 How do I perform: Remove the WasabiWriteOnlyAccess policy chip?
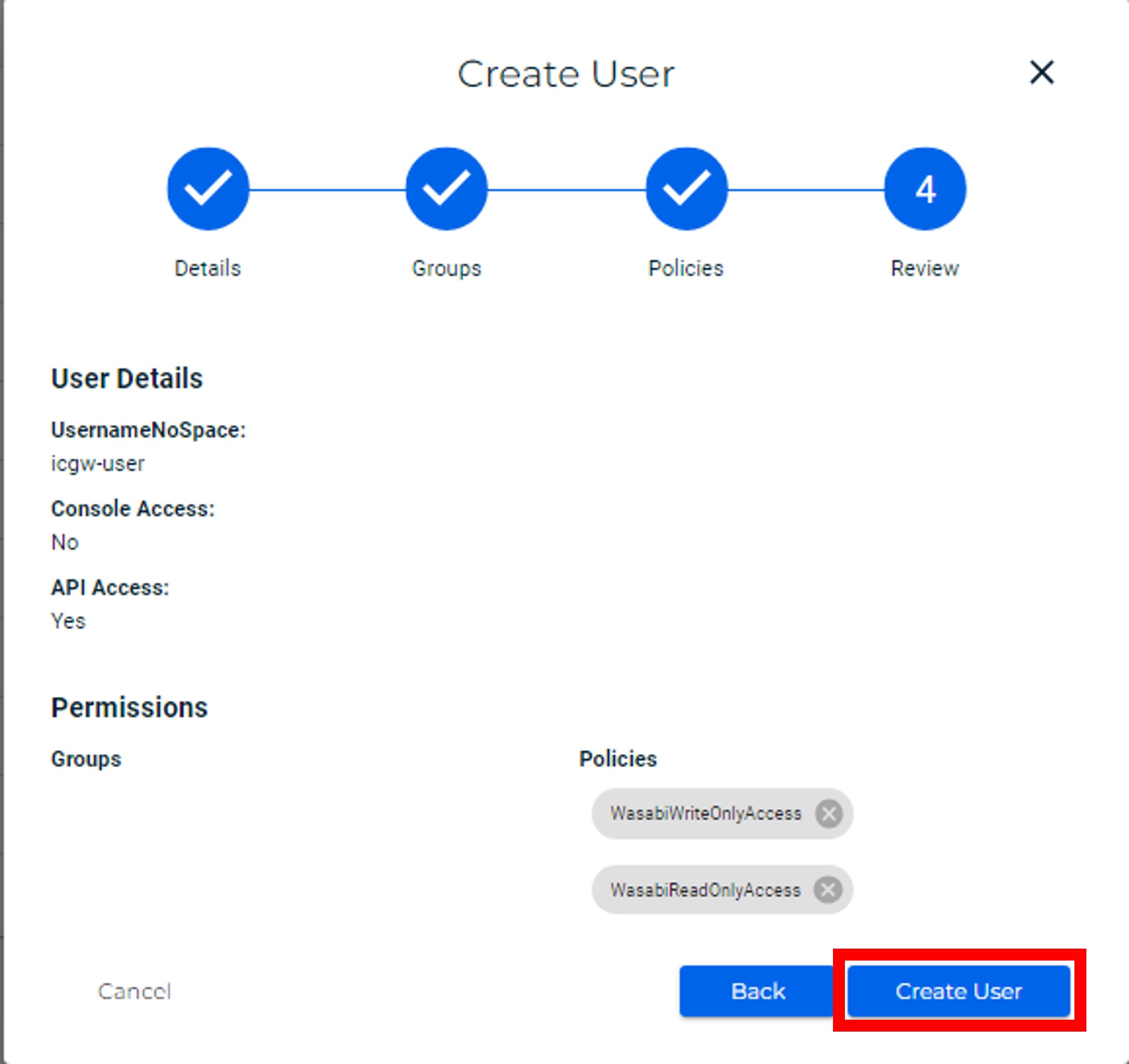(829, 813)
